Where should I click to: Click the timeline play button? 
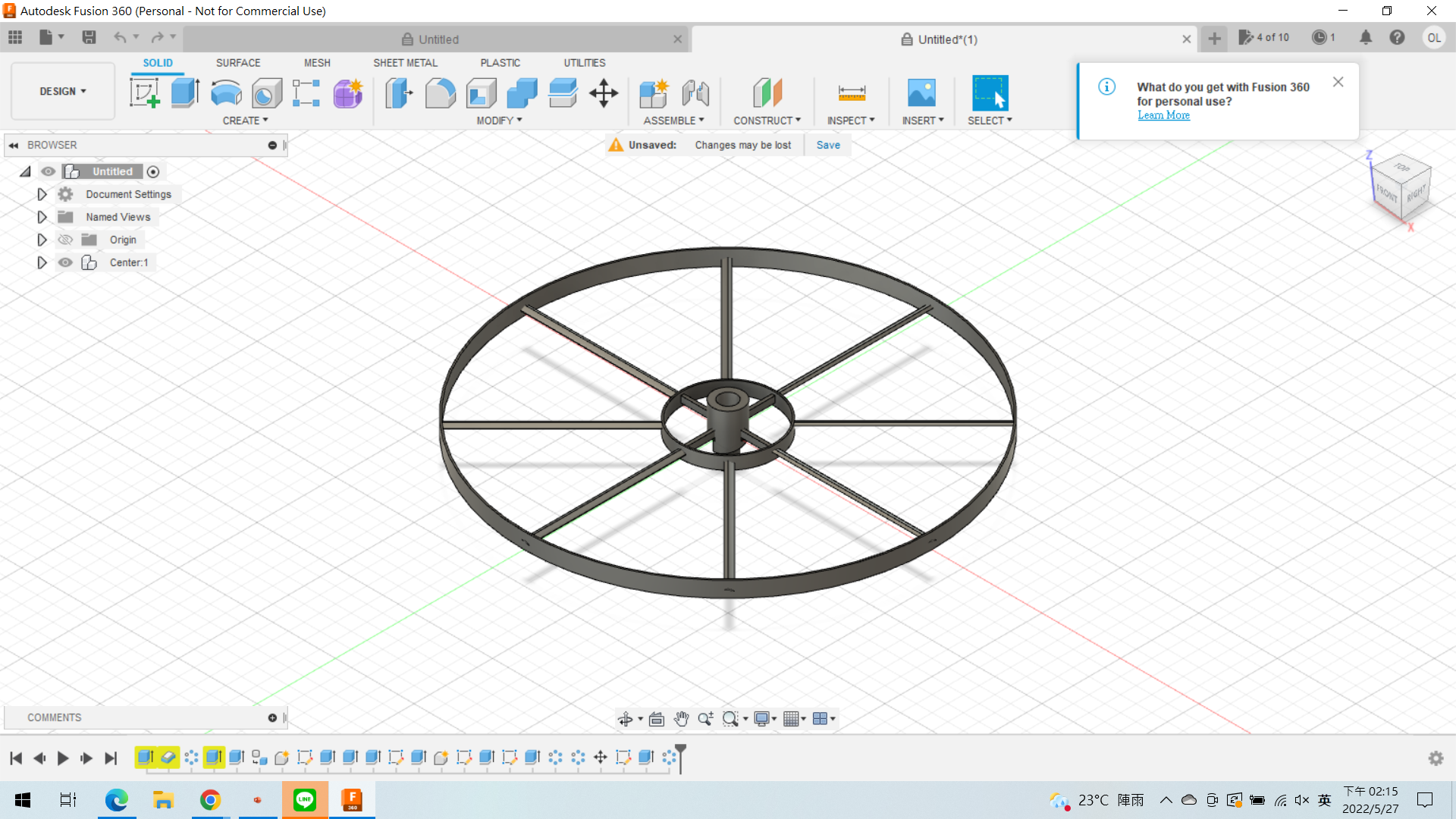(x=63, y=758)
